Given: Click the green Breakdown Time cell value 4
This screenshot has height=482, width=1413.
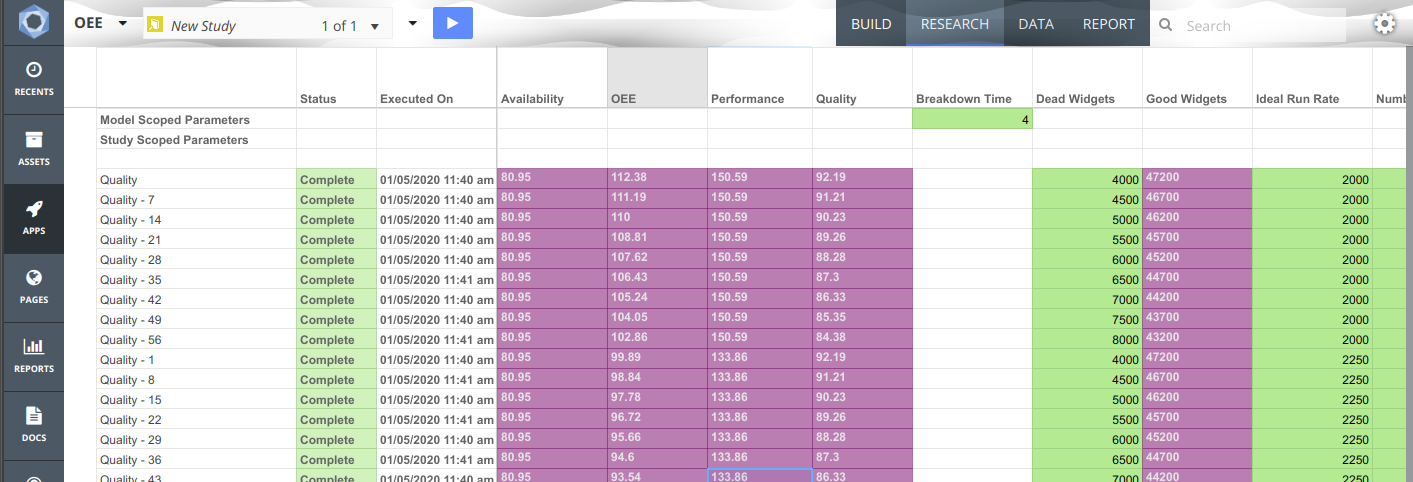Looking at the screenshot, I should 971,119.
